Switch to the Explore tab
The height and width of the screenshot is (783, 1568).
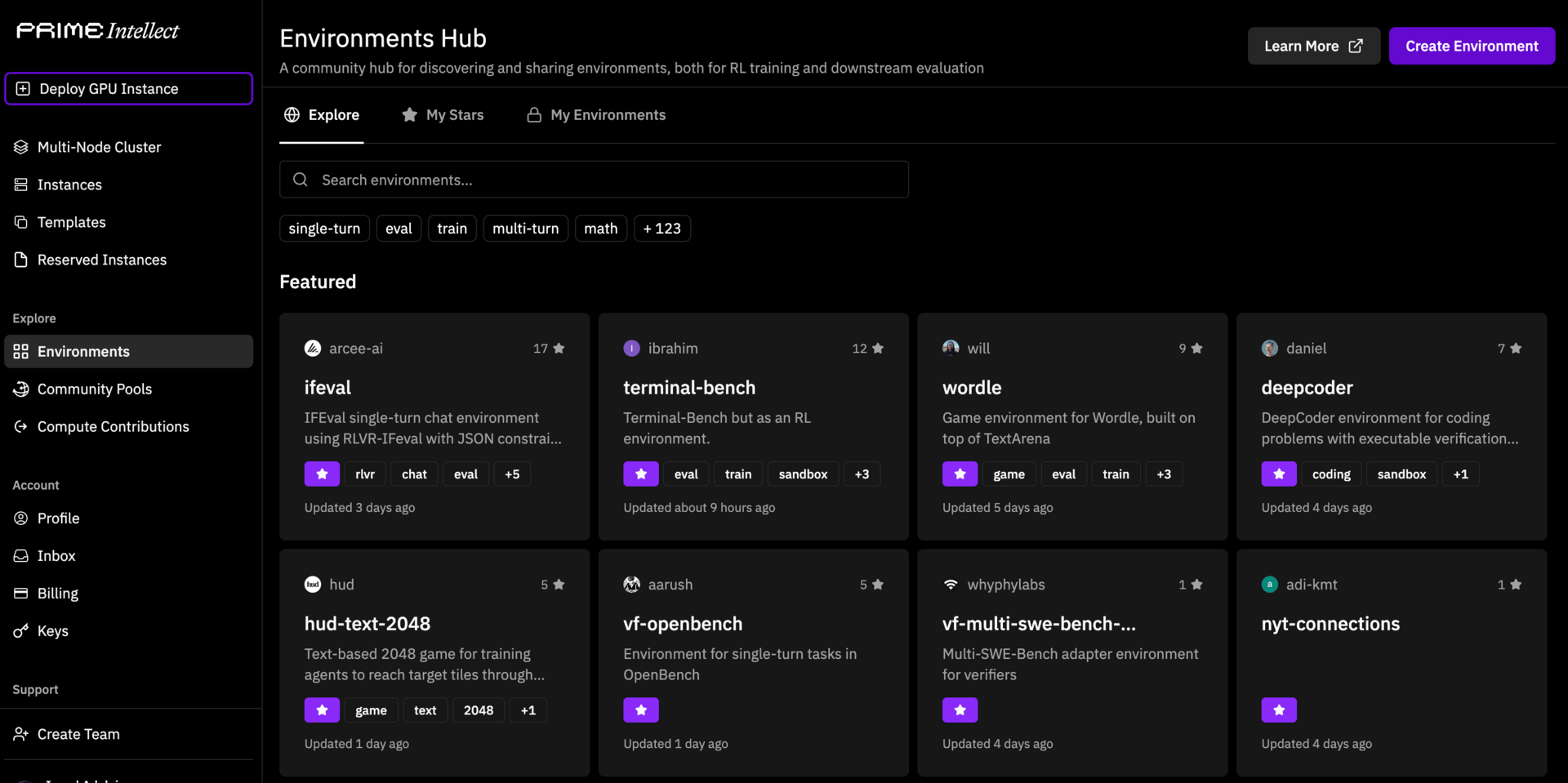click(322, 115)
